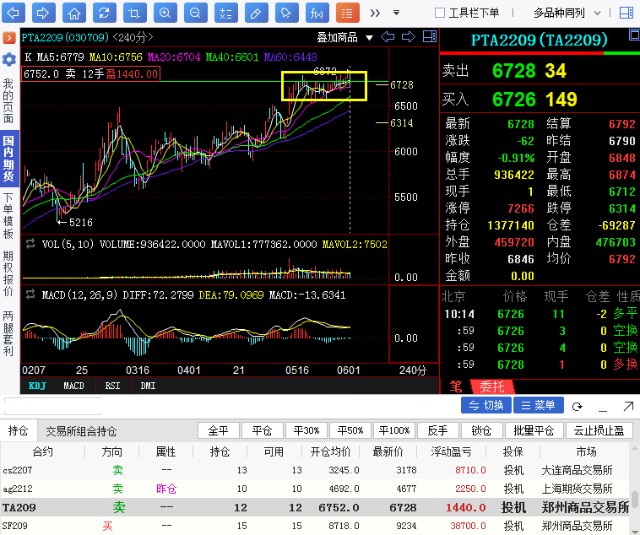Expand more toolbar items chevron
Image resolution: width=640 pixels, height=535 pixels.
(375, 13)
